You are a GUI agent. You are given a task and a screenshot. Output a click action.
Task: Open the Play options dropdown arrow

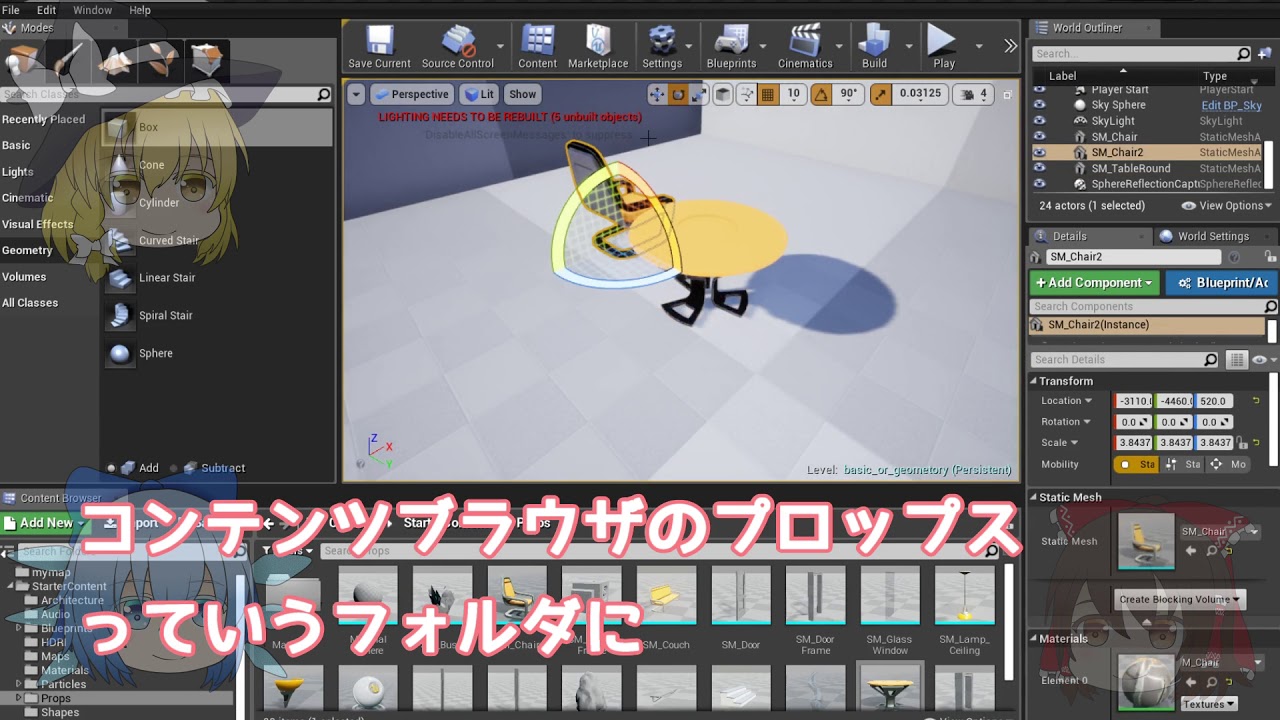[979, 46]
